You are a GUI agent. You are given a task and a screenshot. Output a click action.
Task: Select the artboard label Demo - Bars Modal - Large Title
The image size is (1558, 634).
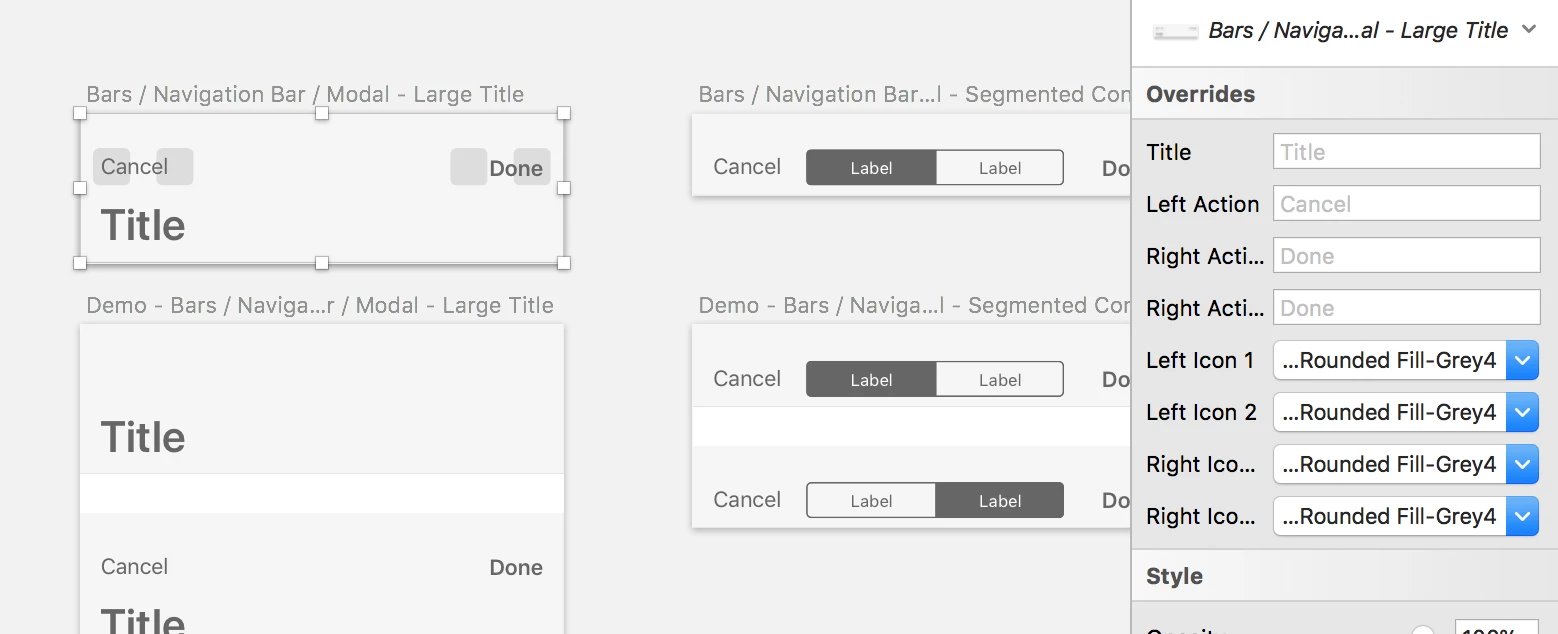pyautogui.click(x=320, y=305)
